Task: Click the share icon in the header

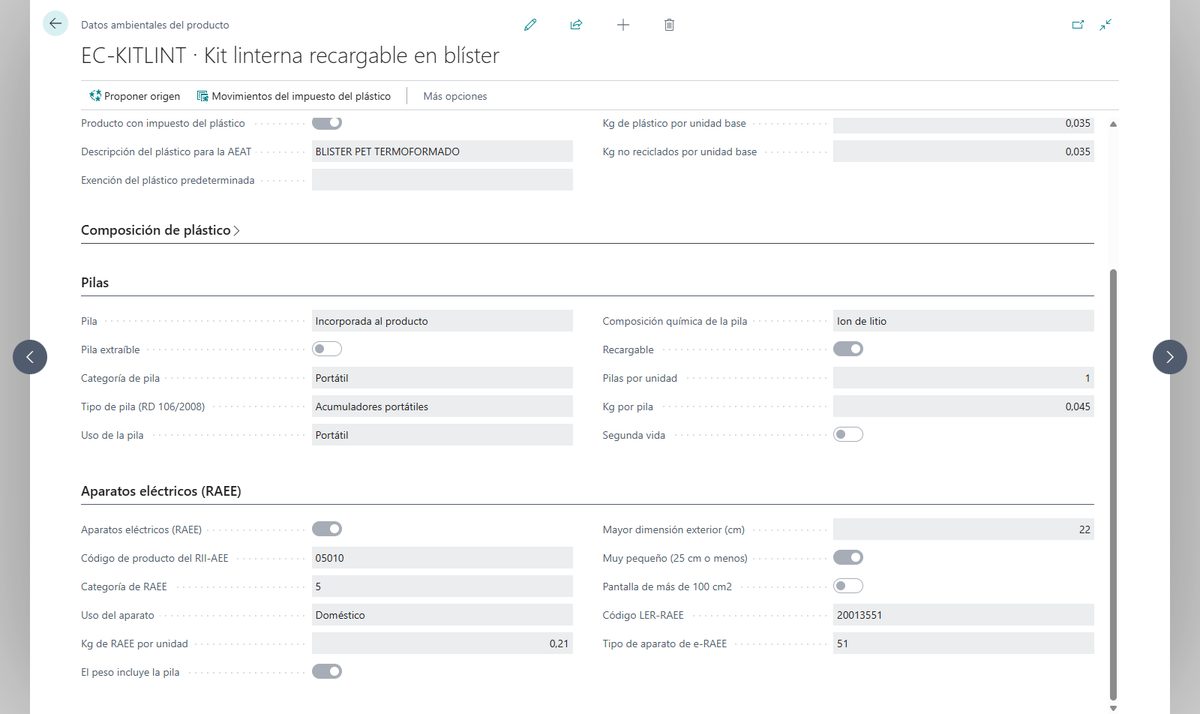Action: coord(576,25)
